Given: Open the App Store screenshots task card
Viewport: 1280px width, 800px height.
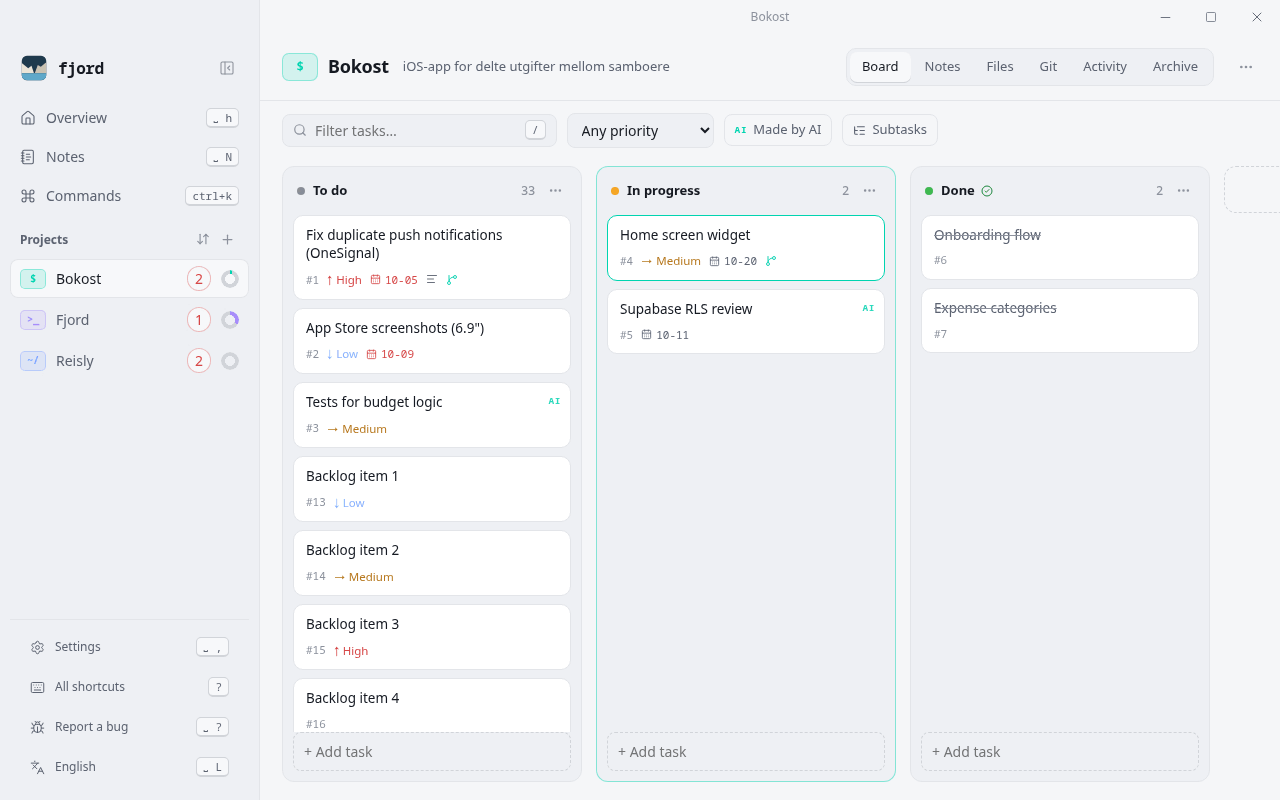Looking at the screenshot, I should click(432, 341).
